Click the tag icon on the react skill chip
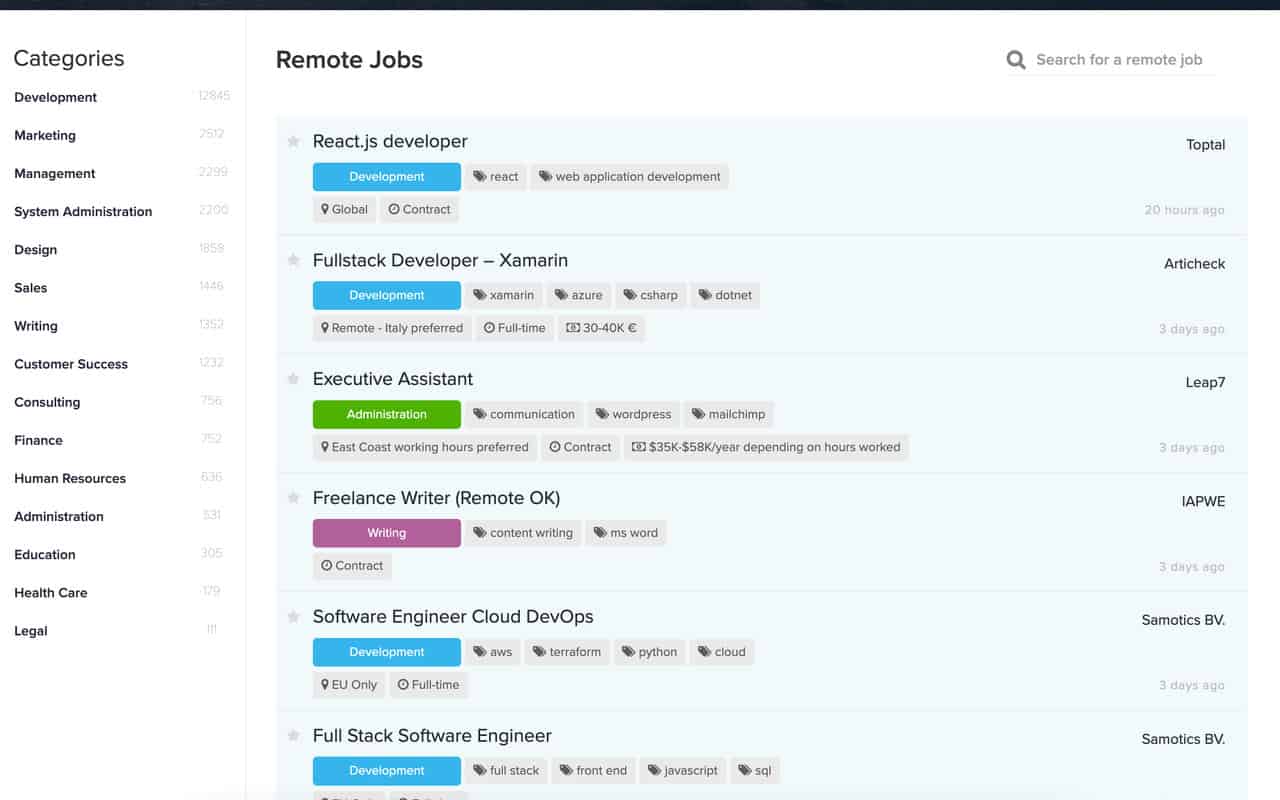Screen dimensions: 1280x800 pos(479,176)
